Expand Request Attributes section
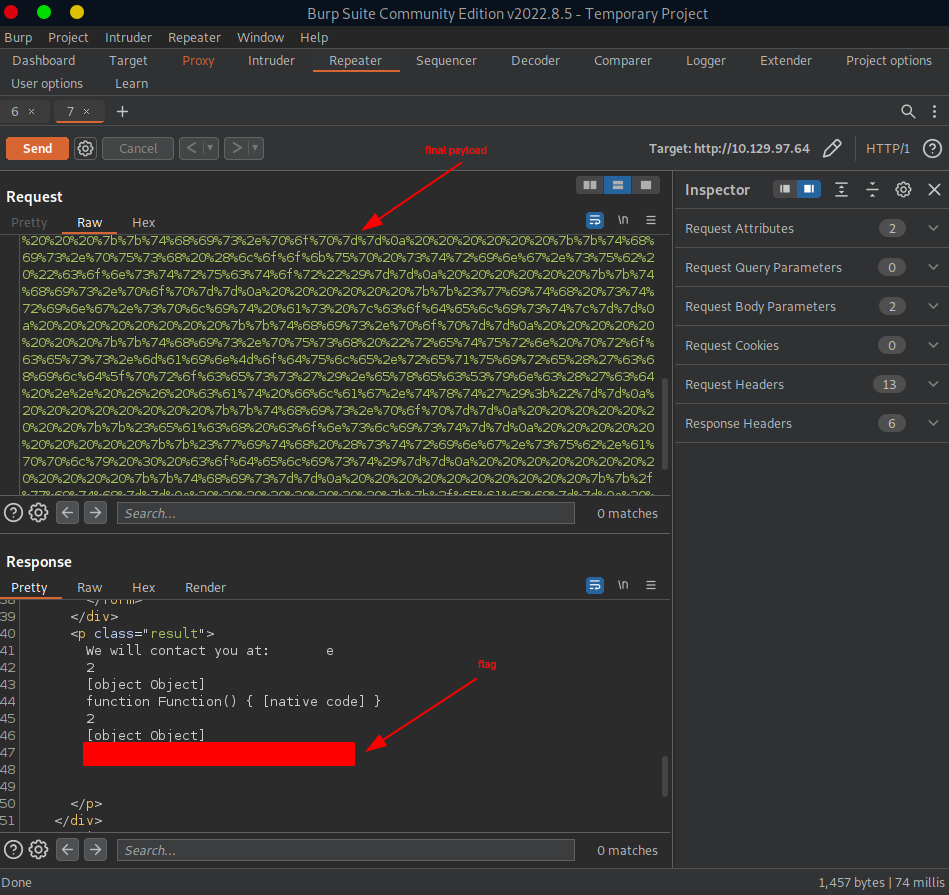 (933, 228)
